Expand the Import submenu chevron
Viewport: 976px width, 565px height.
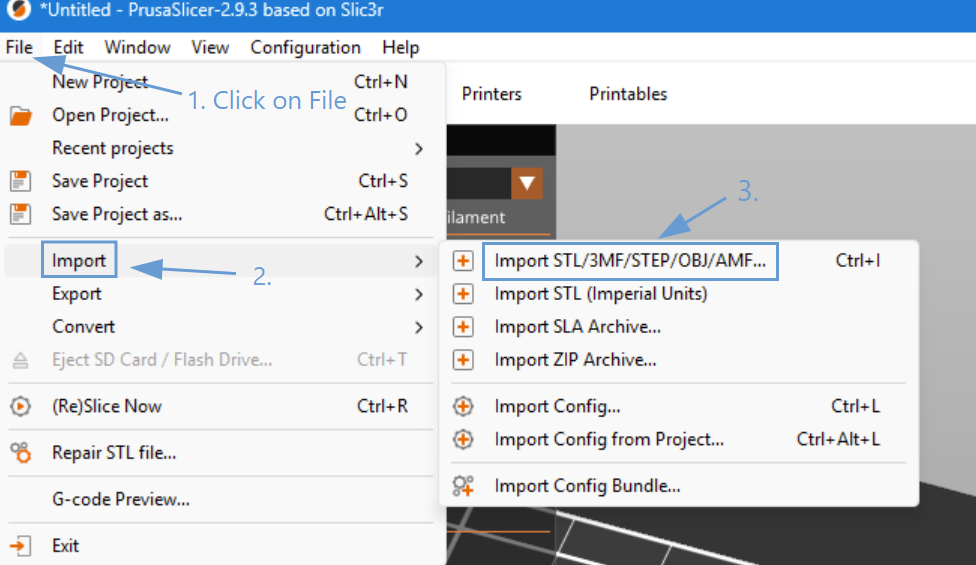(419, 261)
